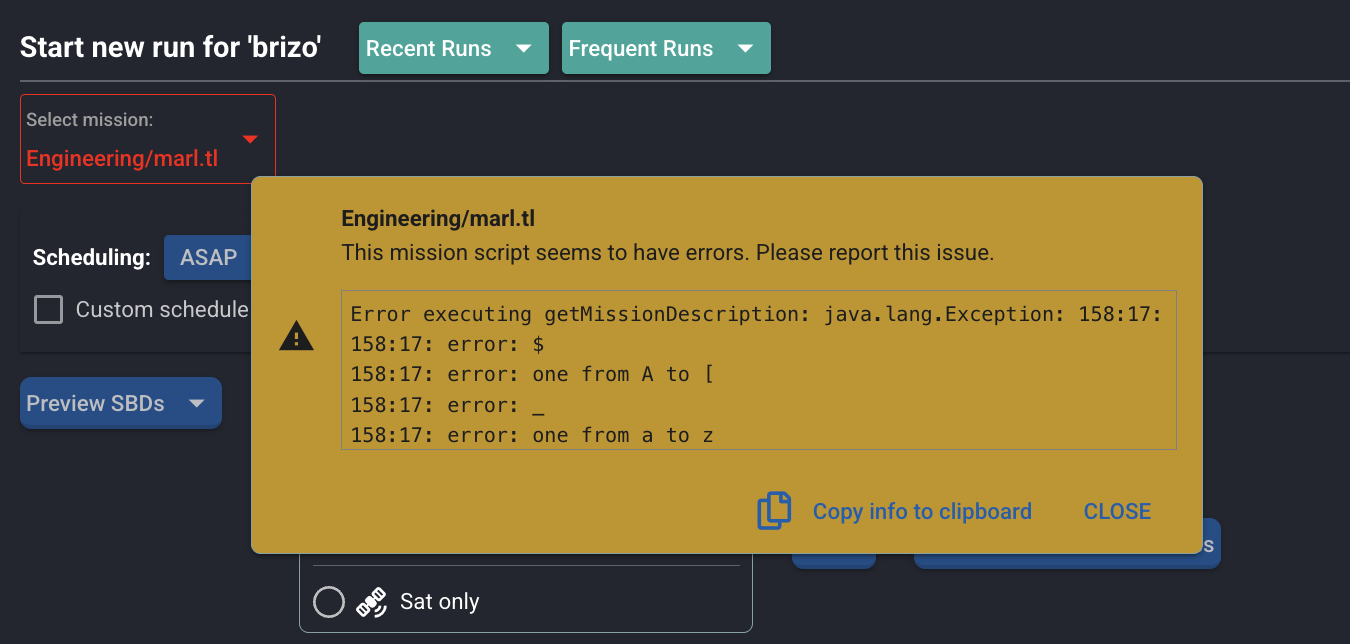Click the satellite icon beside Sat only

372,602
